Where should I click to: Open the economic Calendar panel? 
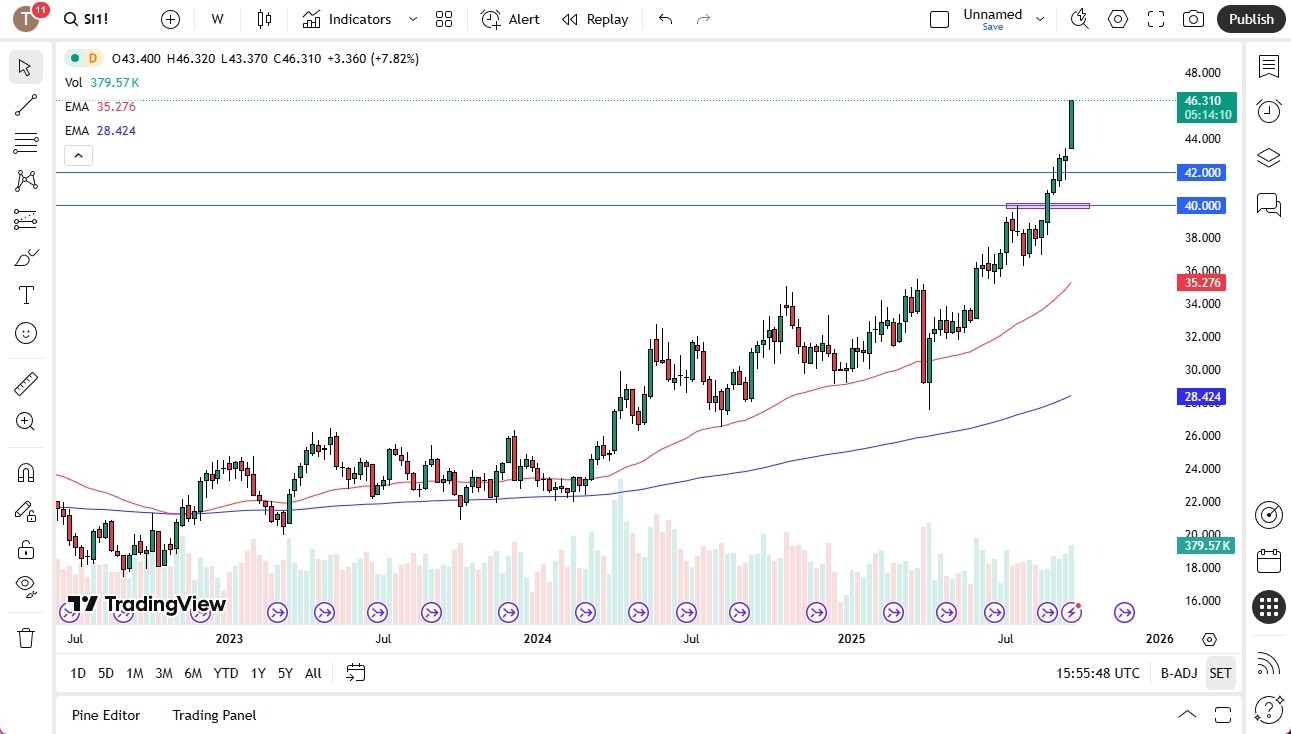(1268, 560)
